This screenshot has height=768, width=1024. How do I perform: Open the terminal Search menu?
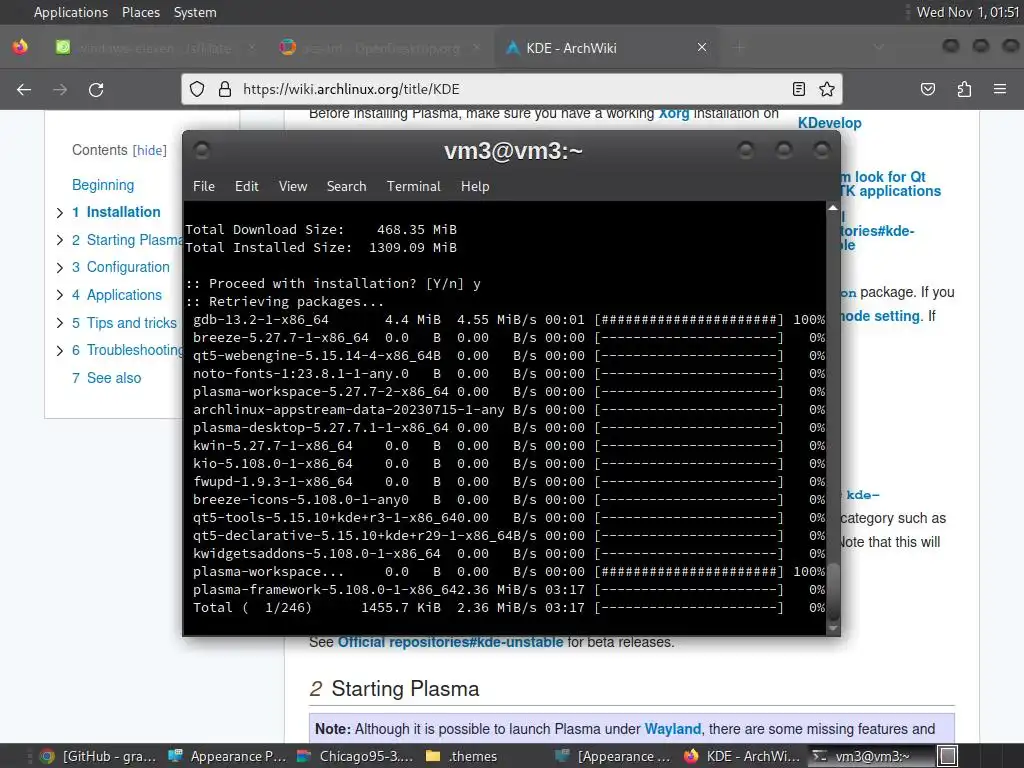coord(346,186)
